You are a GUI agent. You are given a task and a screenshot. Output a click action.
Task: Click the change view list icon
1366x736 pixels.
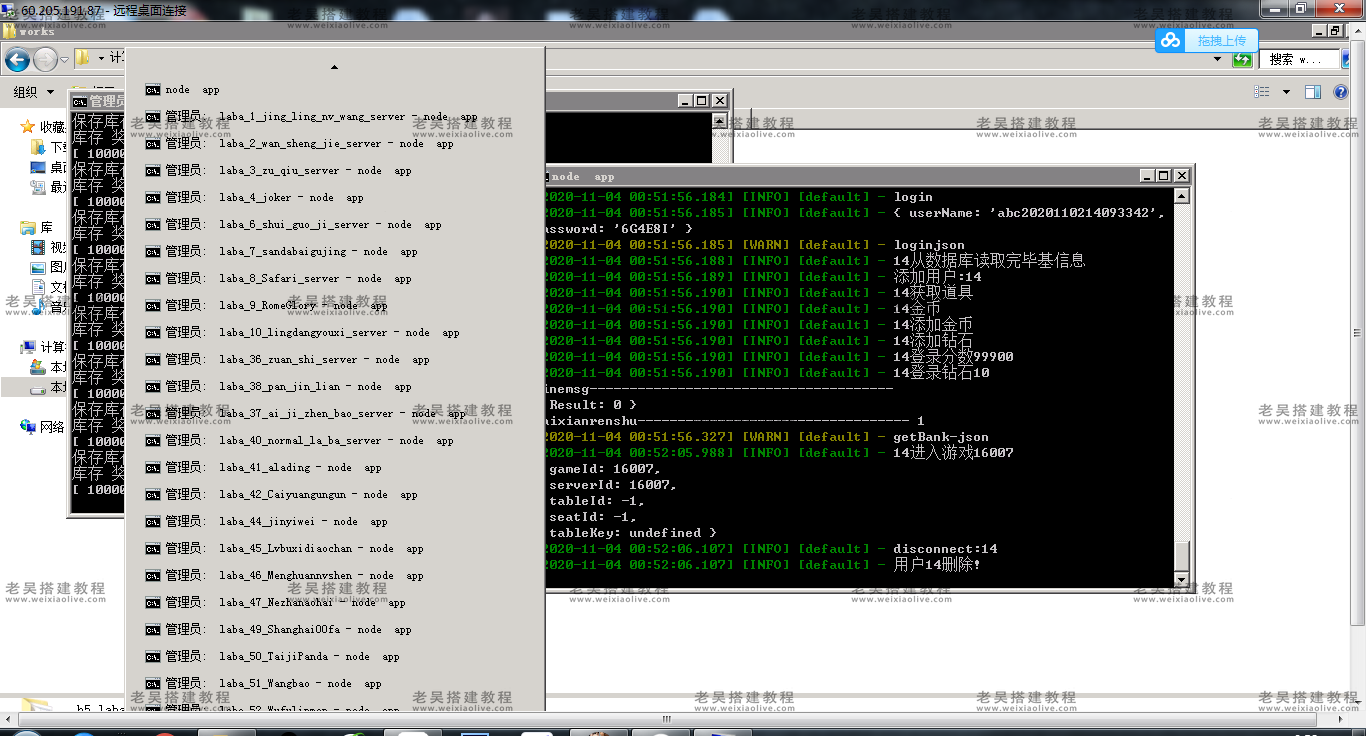(1262, 92)
